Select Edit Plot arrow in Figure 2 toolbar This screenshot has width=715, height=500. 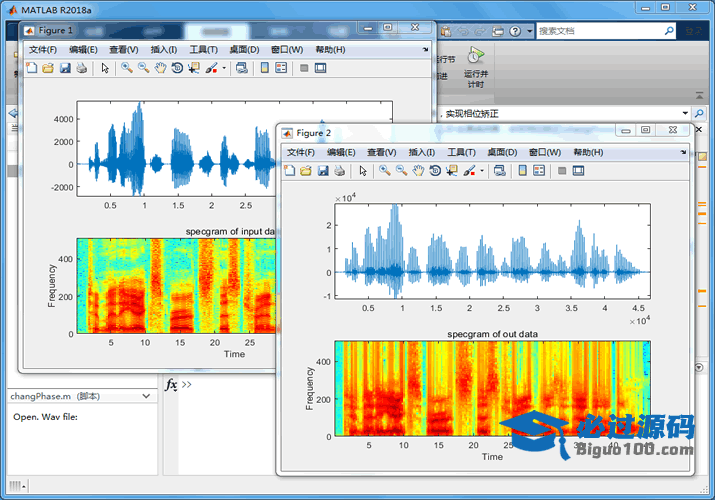click(363, 170)
